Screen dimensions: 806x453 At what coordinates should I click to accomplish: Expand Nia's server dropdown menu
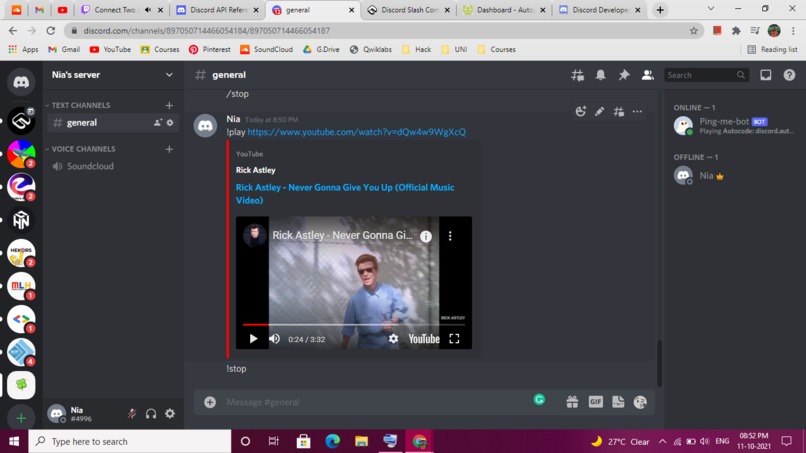tap(169, 75)
